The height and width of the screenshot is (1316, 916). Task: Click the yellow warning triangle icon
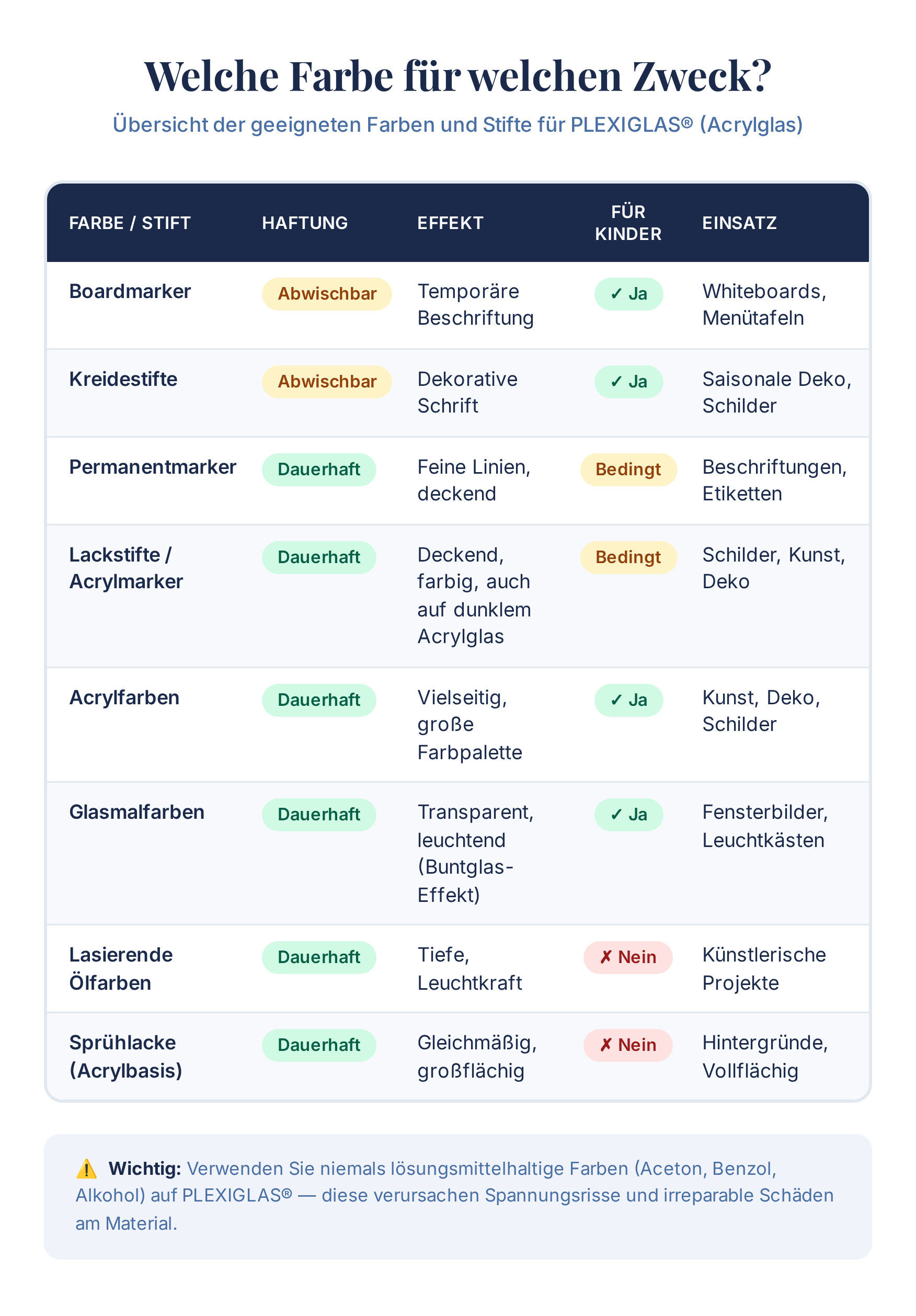click(x=87, y=1169)
